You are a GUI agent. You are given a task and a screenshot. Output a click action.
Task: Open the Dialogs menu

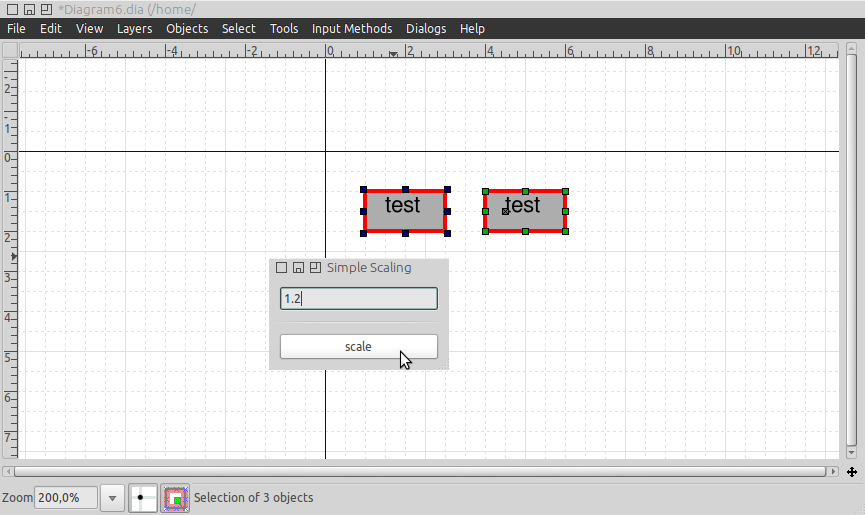click(x=426, y=29)
